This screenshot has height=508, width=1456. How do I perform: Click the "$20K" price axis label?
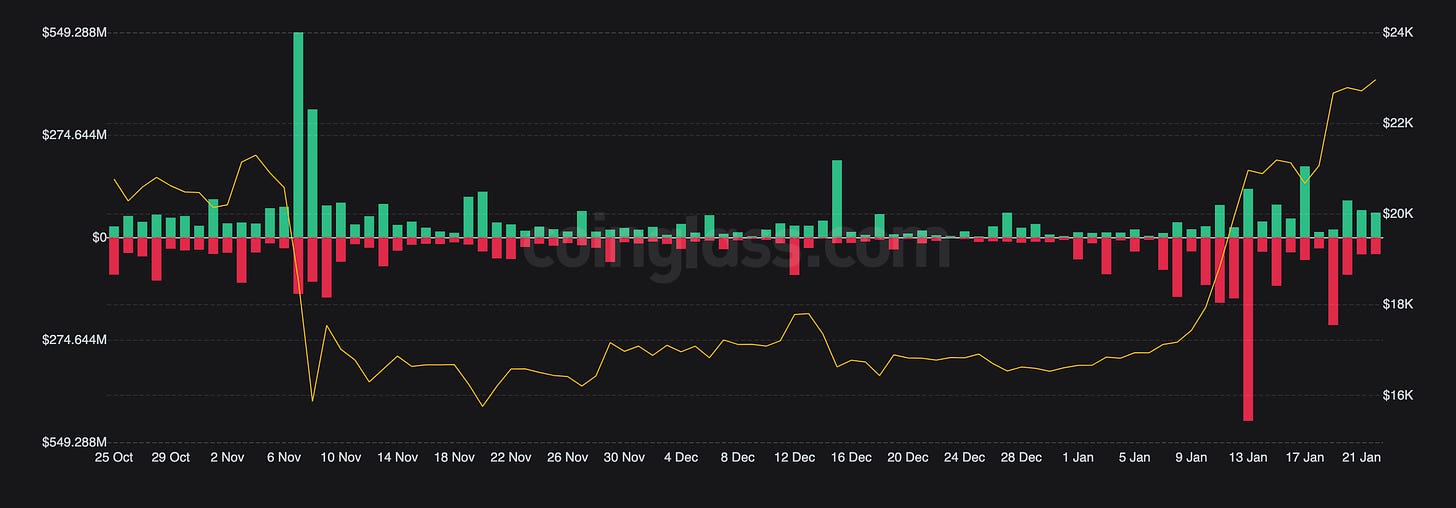pos(1398,214)
